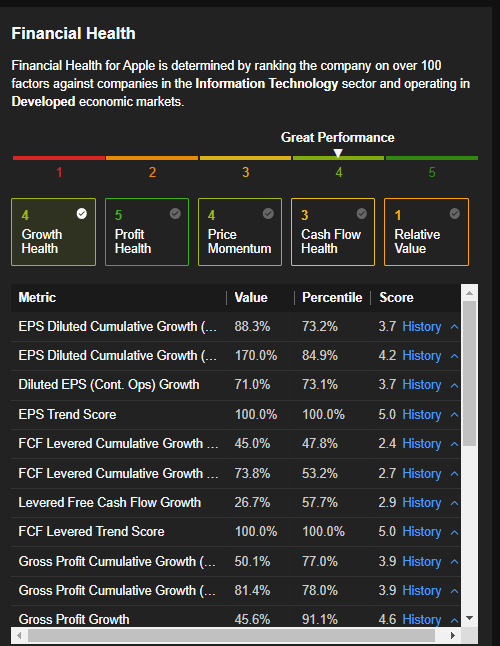The height and width of the screenshot is (646, 500).
Task: Click the Great Performance label
Action: pos(338,137)
